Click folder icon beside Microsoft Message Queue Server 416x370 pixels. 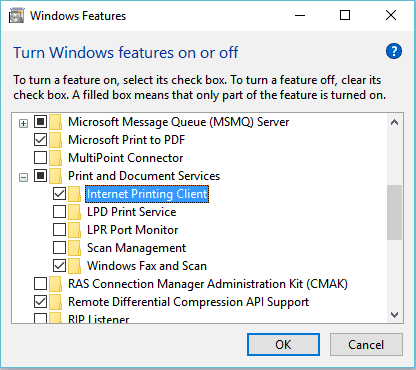point(55,122)
